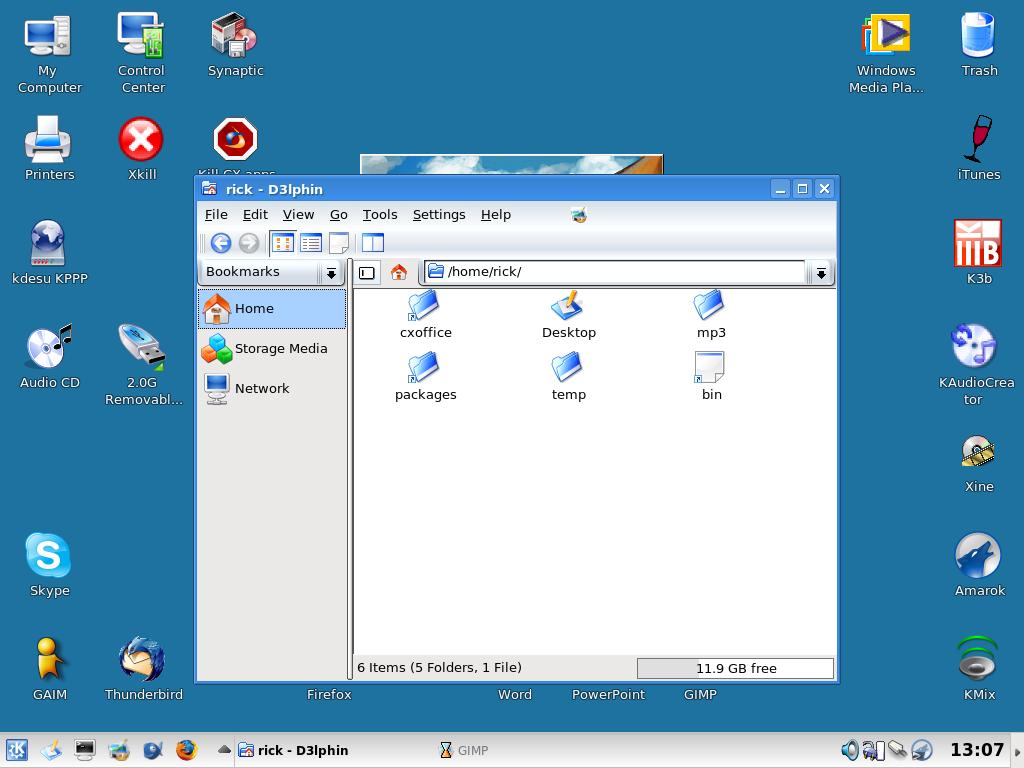Click the 11.9 GB free space bar

tap(735, 669)
